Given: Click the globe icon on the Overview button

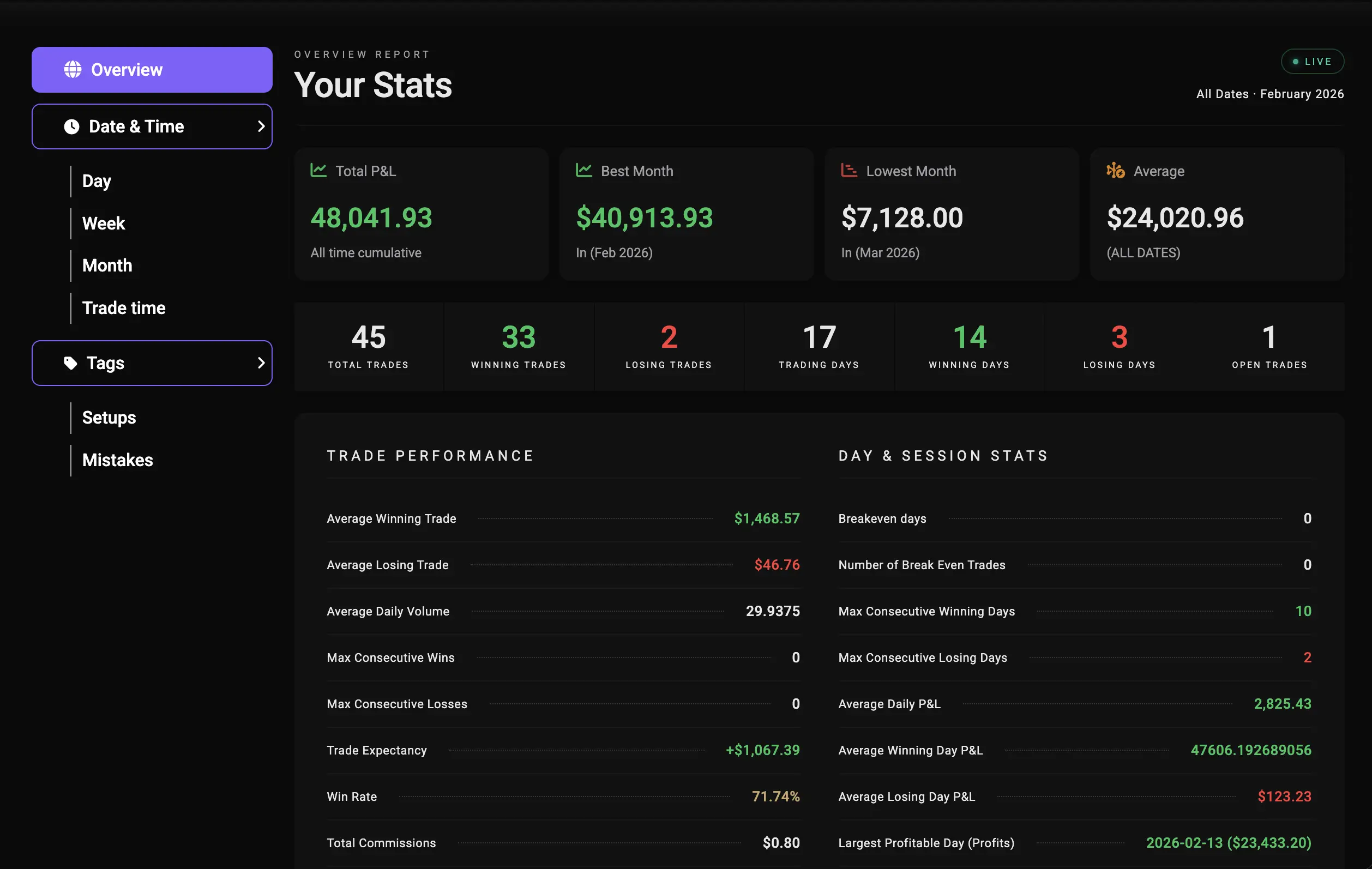Looking at the screenshot, I should (x=72, y=69).
